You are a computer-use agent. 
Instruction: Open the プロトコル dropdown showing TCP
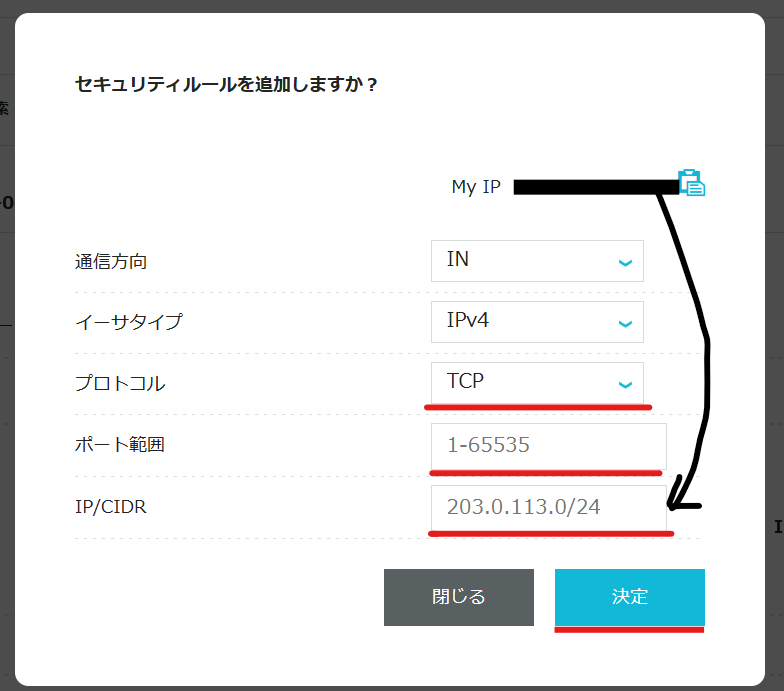[536, 383]
